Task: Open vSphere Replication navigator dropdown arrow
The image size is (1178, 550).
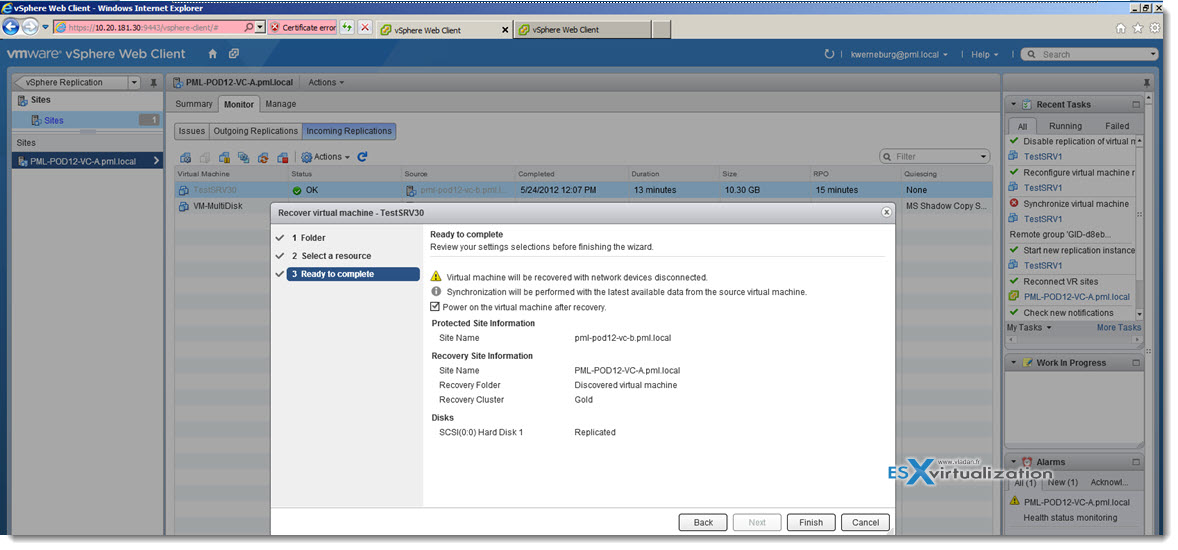Action: coord(134,83)
